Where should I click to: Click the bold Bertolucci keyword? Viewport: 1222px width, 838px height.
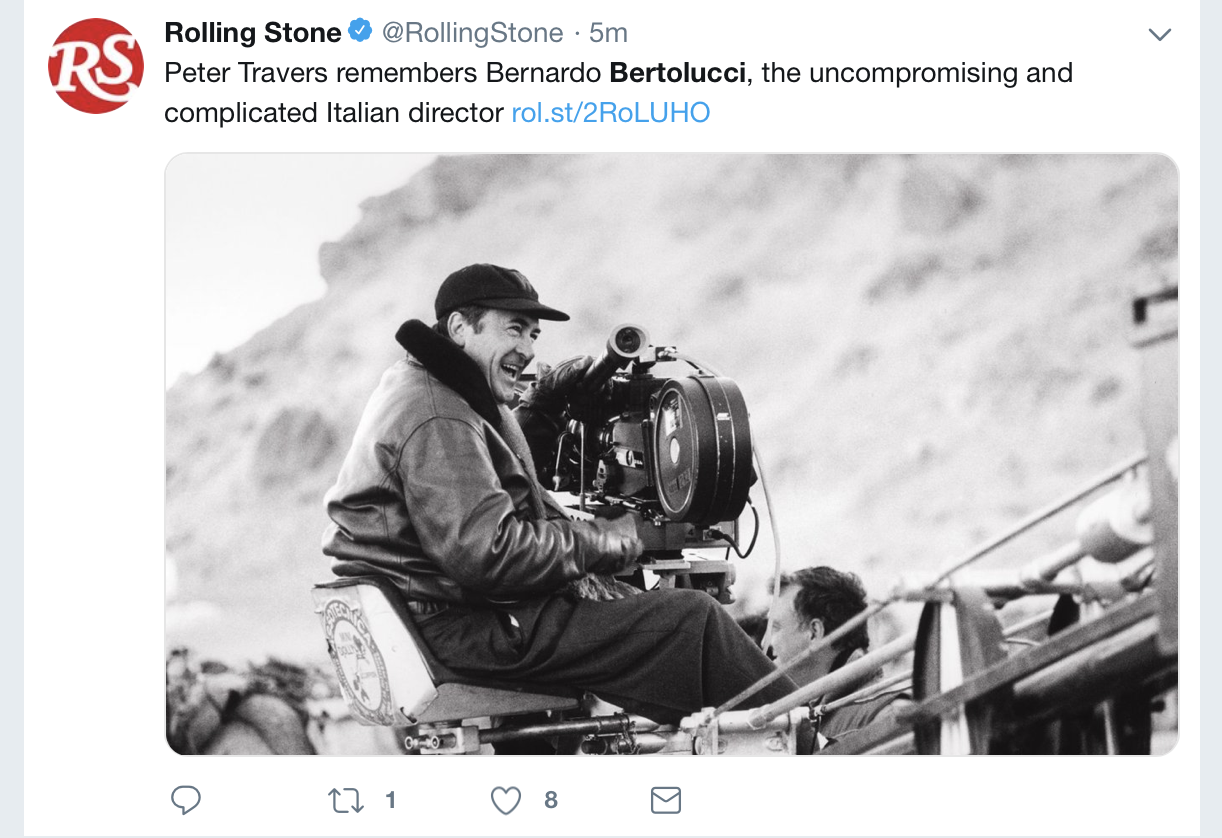click(x=679, y=73)
